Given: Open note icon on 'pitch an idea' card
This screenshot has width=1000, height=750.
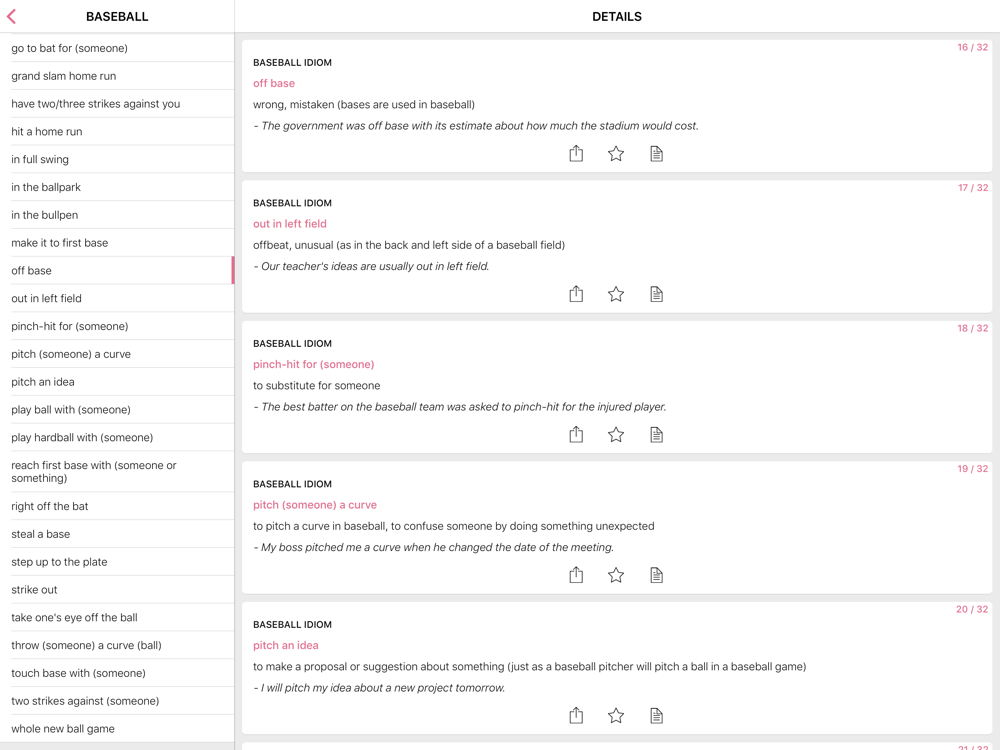Looking at the screenshot, I should [x=656, y=716].
